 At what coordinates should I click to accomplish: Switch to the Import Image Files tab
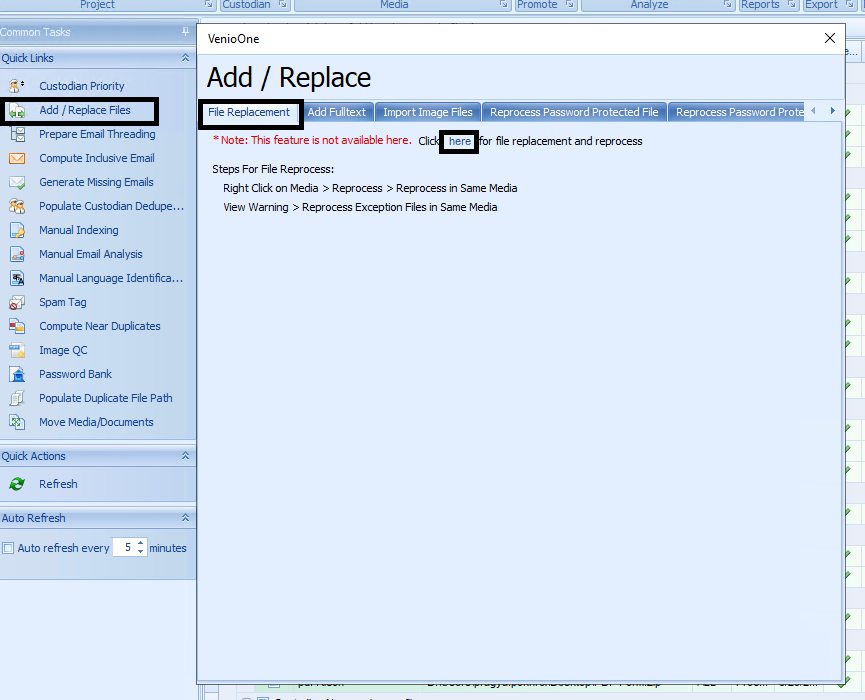coord(428,112)
